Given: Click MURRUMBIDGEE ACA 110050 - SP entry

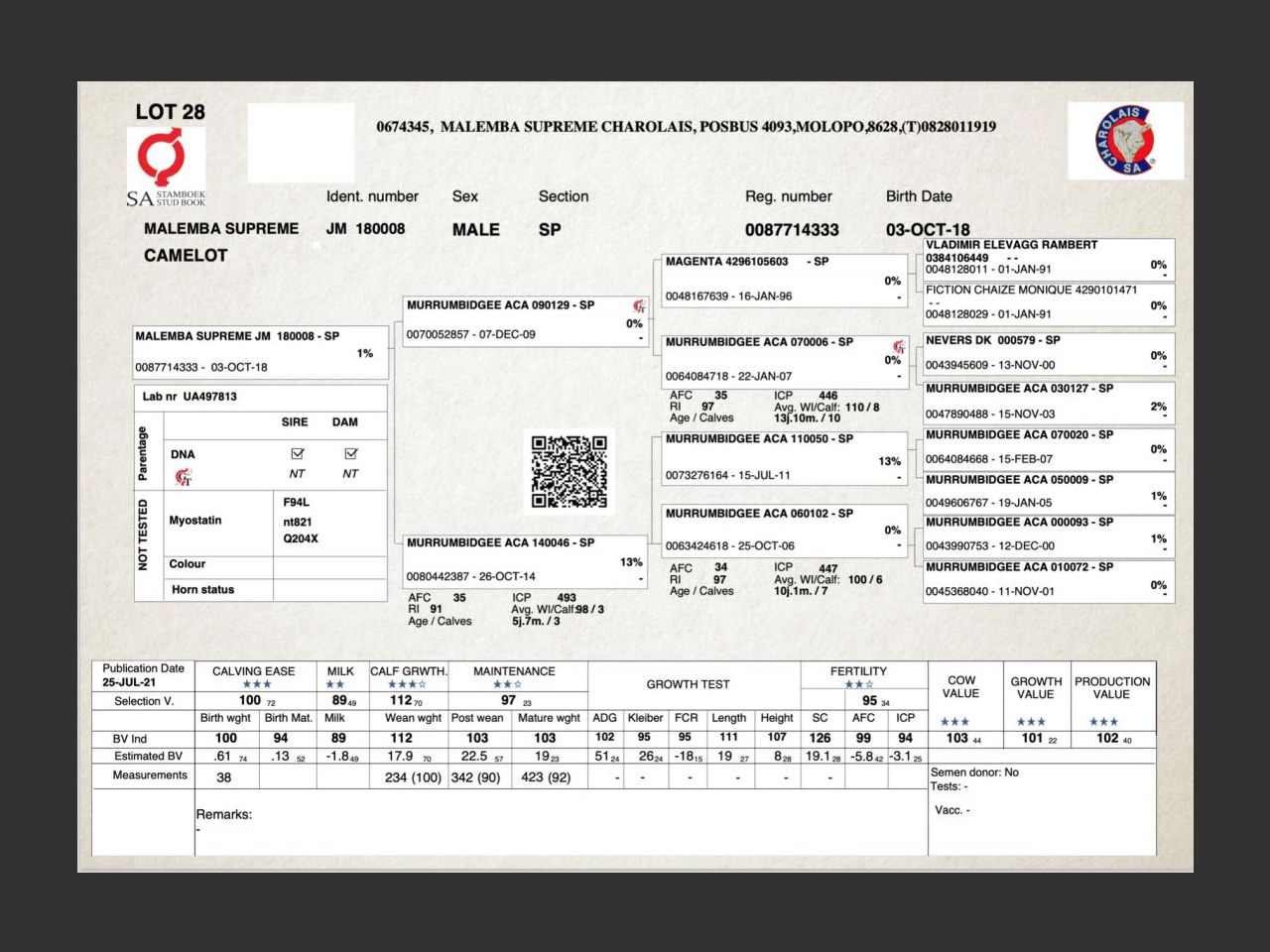Looking at the screenshot, I should tap(784, 457).
